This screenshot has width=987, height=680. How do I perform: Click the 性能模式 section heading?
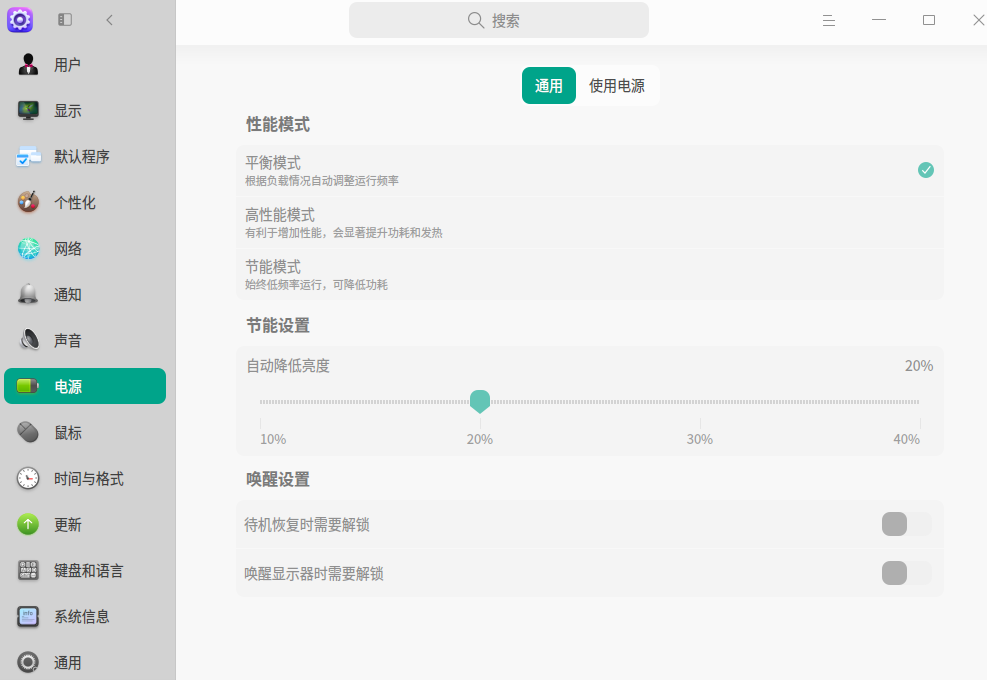tap(278, 125)
